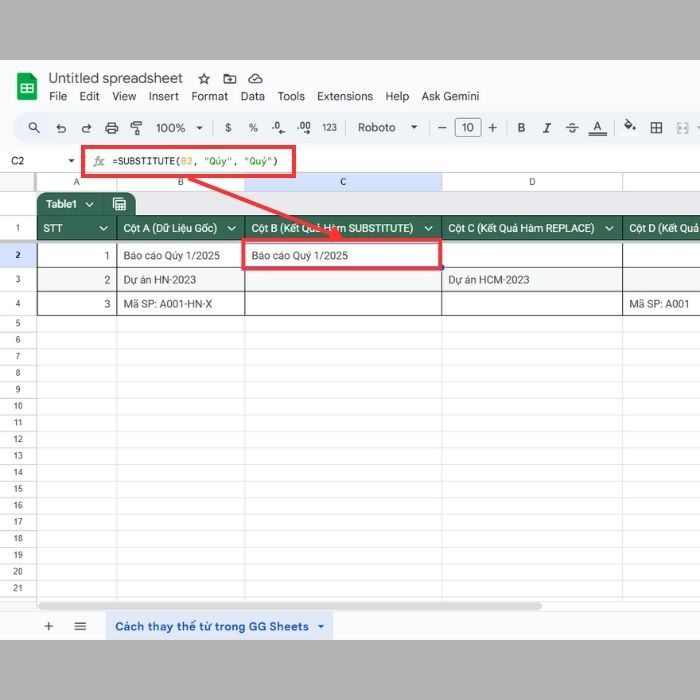
Task: Click into the SUBSTITUTE formula bar
Action: click(195, 161)
